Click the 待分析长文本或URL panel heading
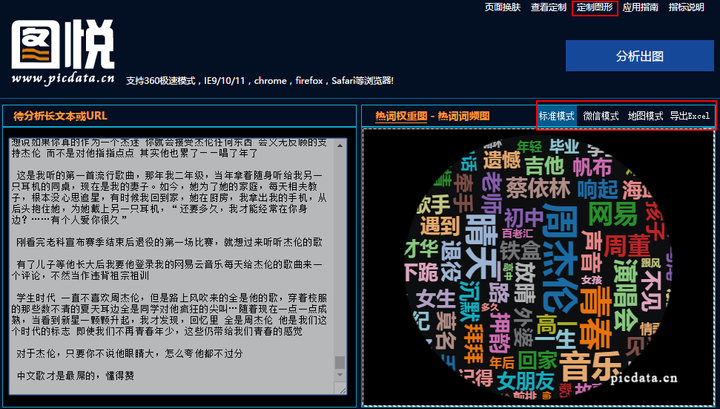Screen dimensions: 720x409 point(60,116)
